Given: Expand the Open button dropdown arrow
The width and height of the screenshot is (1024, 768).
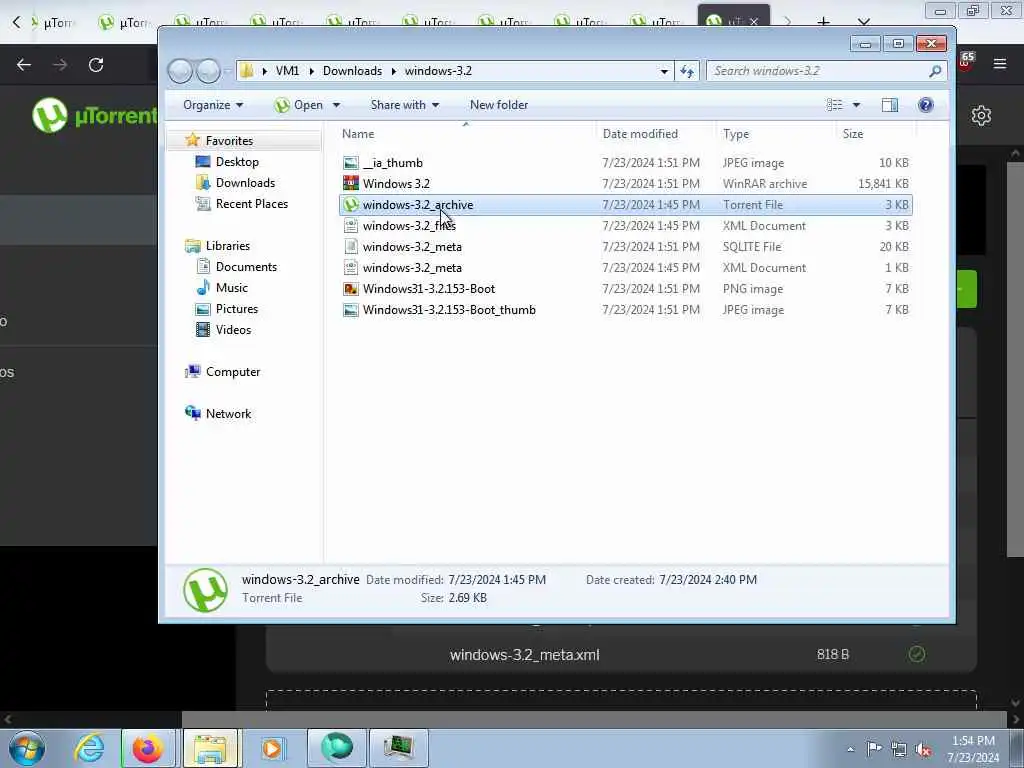Looking at the screenshot, I should [x=336, y=105].
